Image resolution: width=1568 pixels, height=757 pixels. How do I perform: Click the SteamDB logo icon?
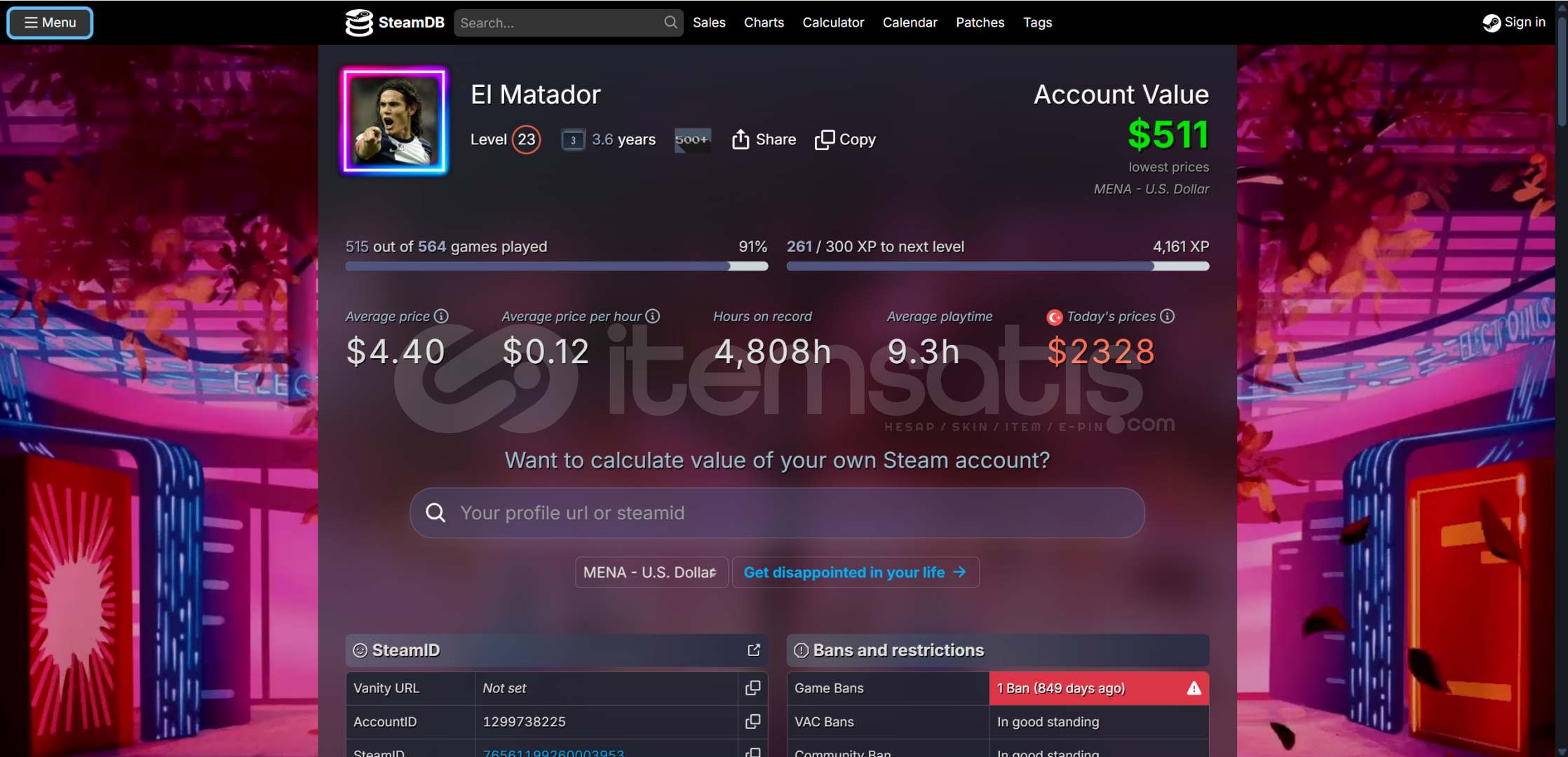point(358,22)
